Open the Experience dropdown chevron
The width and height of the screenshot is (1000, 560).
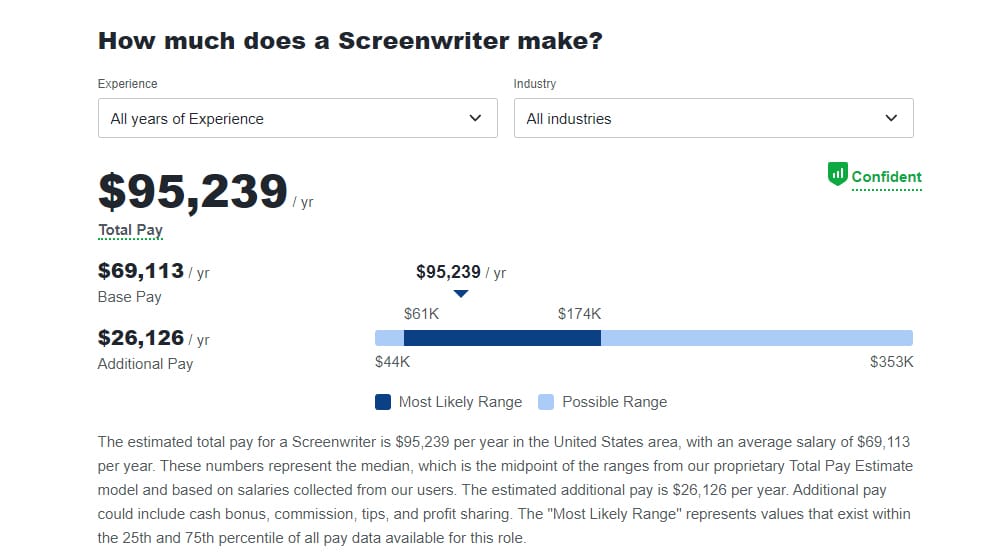(x=475, y=118)
